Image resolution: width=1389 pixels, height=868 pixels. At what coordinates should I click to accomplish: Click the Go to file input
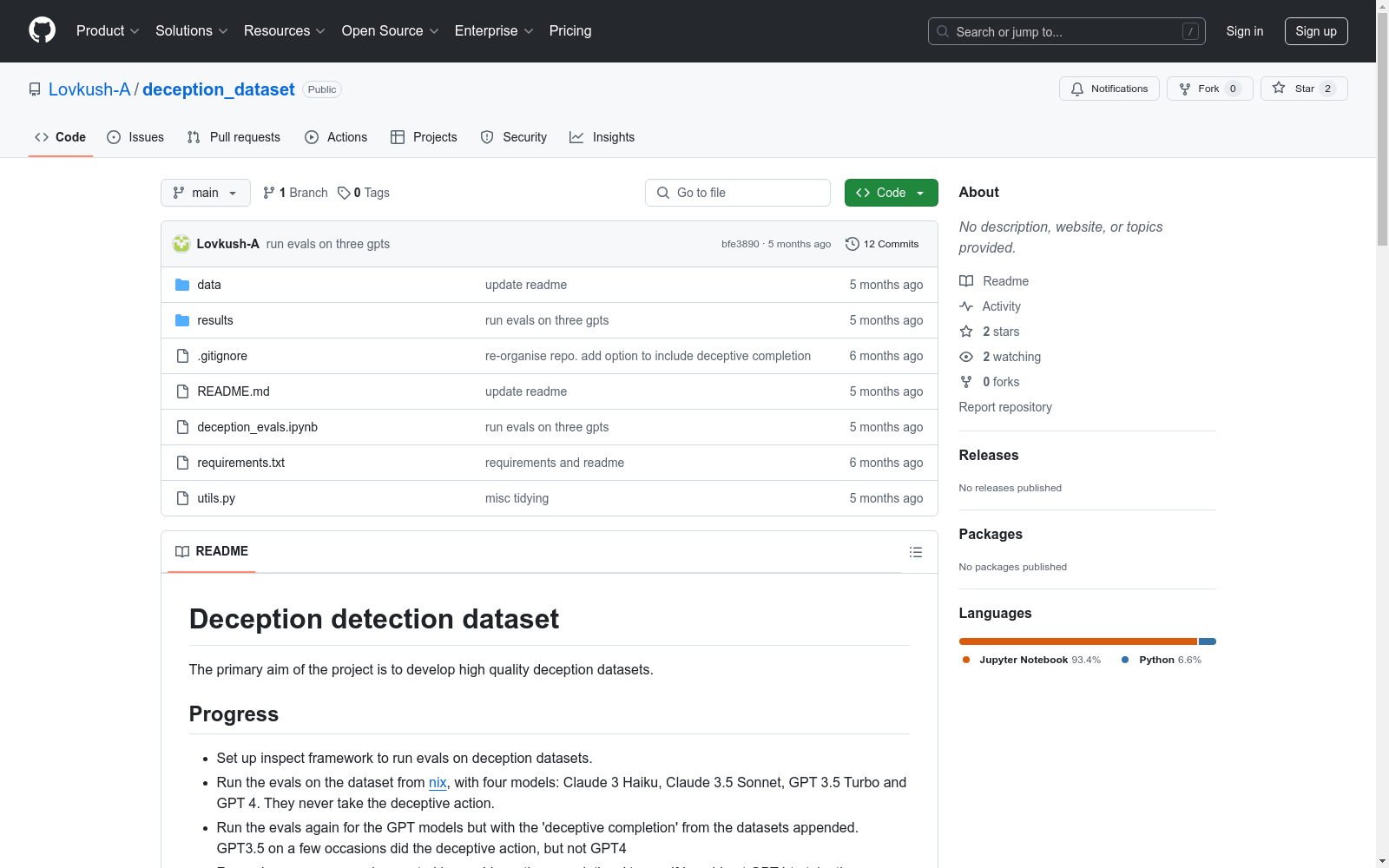click(738, 193)
